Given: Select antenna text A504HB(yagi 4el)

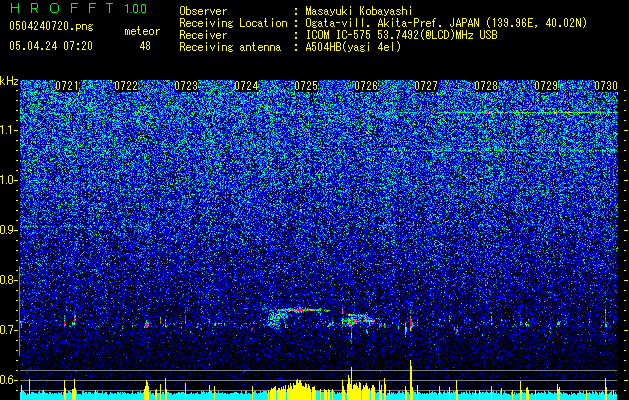Looking at the screenshot, I should (353, 47).
